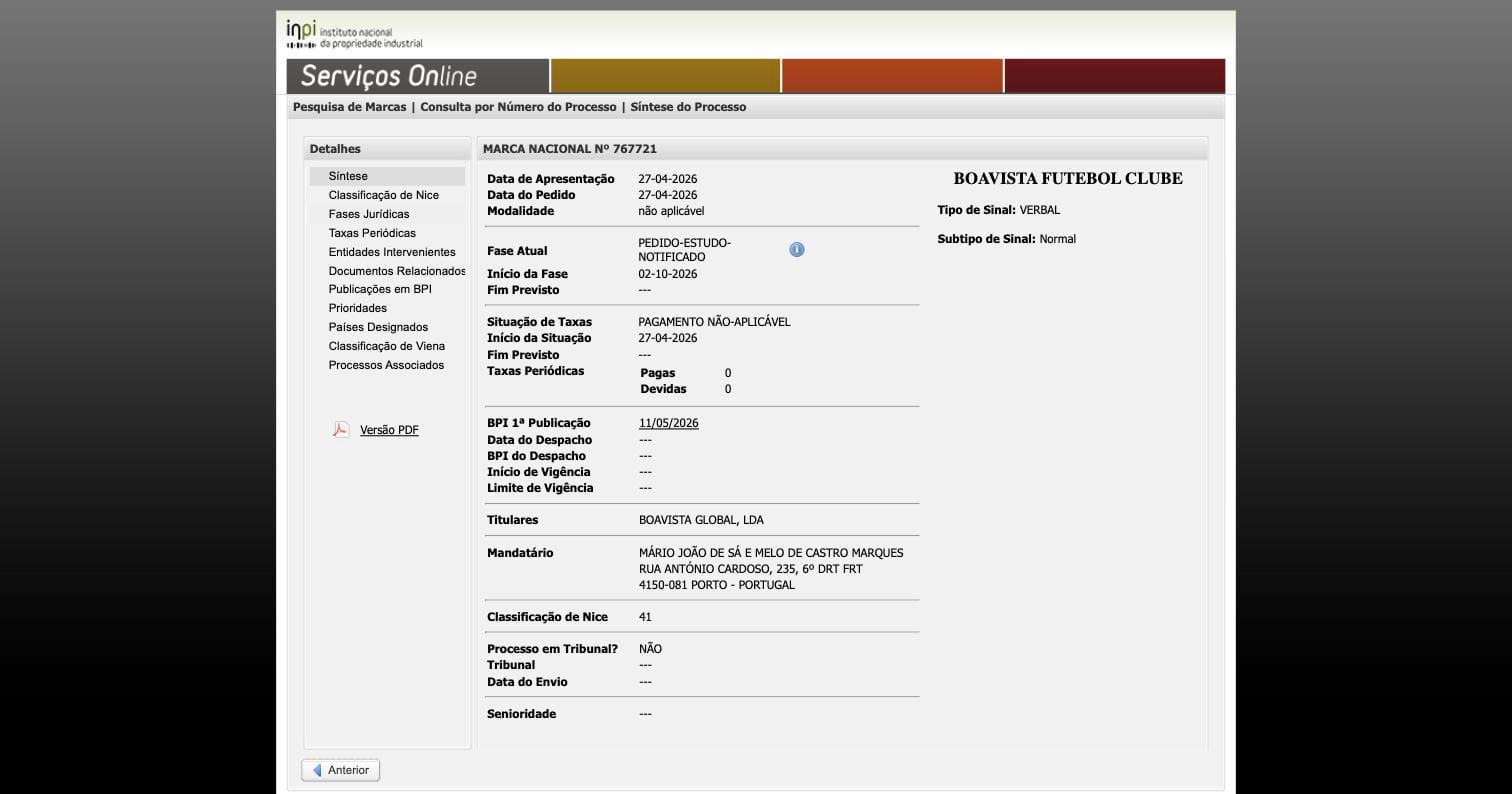The image size is (1512, 794).
Task: Open the 11/05/2026 BPI publication link
Action: click(669, 423)
